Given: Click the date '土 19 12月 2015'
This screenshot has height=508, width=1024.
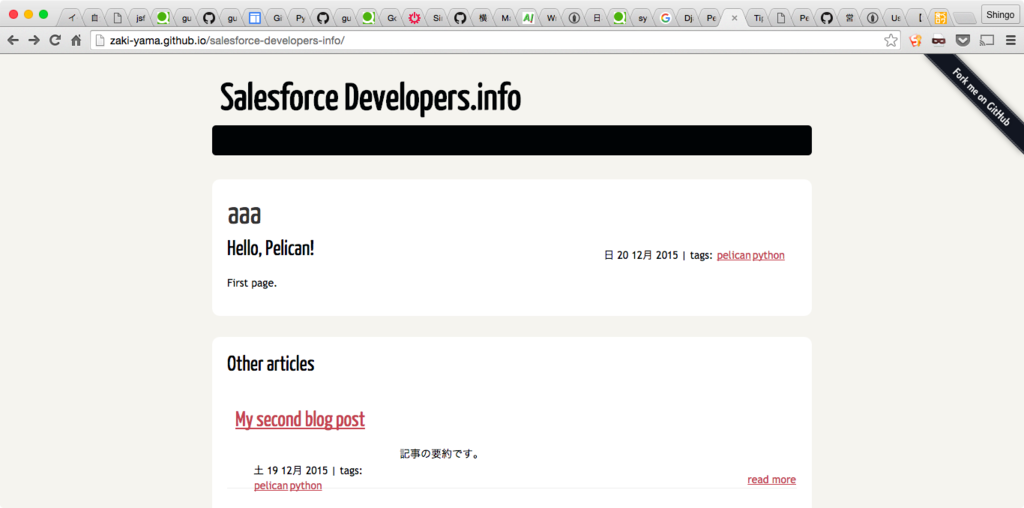Looking at the screenshot, I should click(291, 470).
